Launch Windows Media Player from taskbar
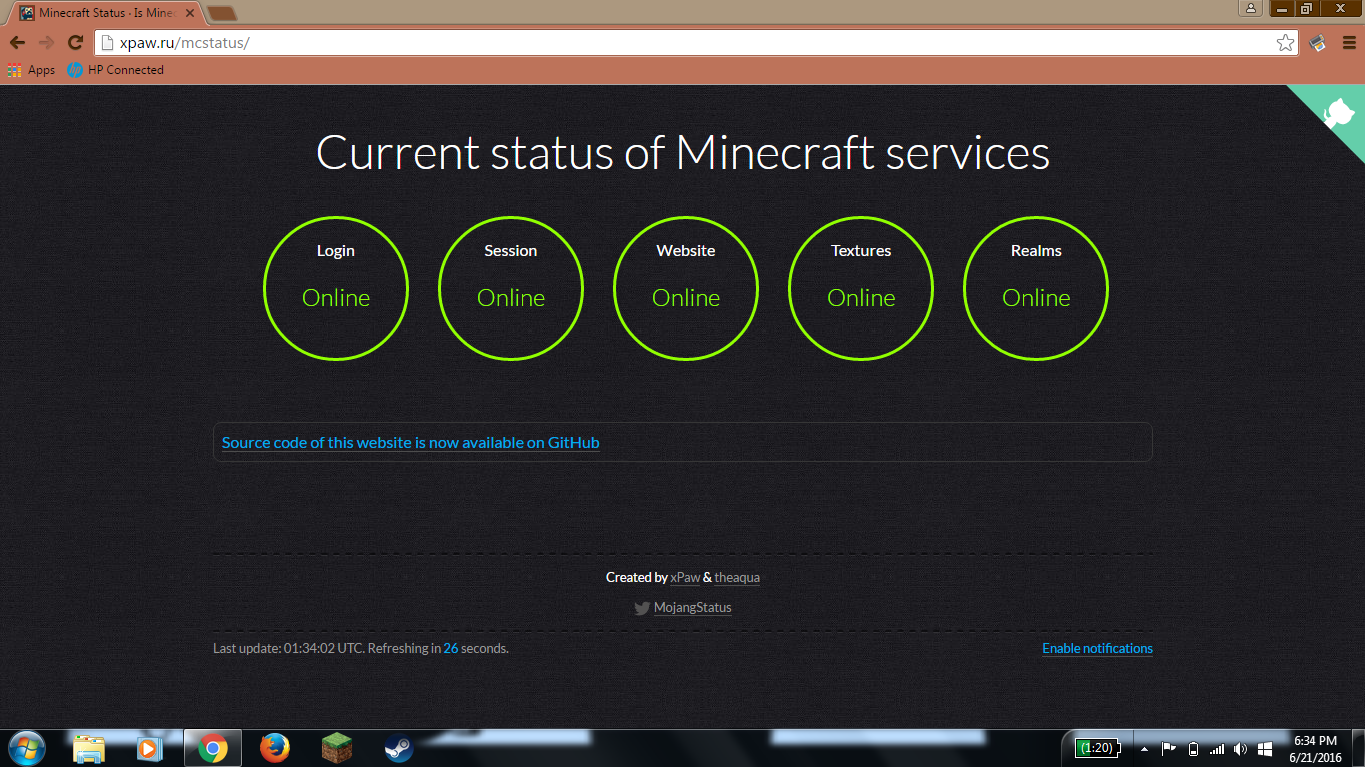Viewport: 1365px width, 767px height. pyautogui.click(x=148, y=748)
